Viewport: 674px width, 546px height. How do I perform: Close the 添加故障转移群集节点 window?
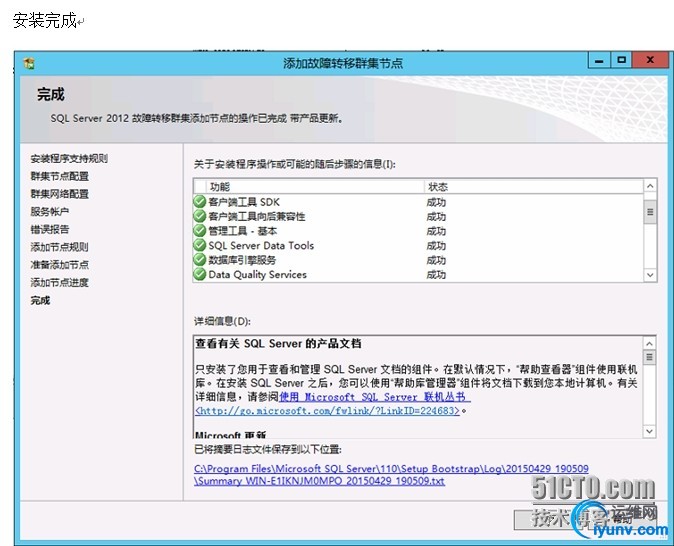coord(650,61)
